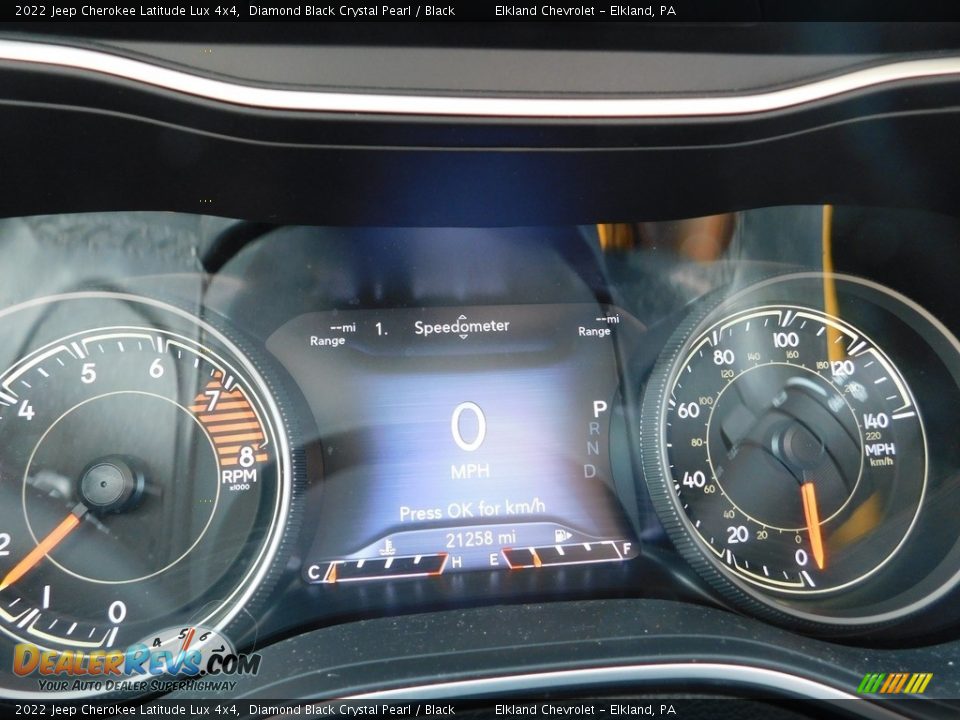Click the 'C' cold marker
Image resolution: width=960 pixels, height=720 pixels.
click(x=314, y=572)
